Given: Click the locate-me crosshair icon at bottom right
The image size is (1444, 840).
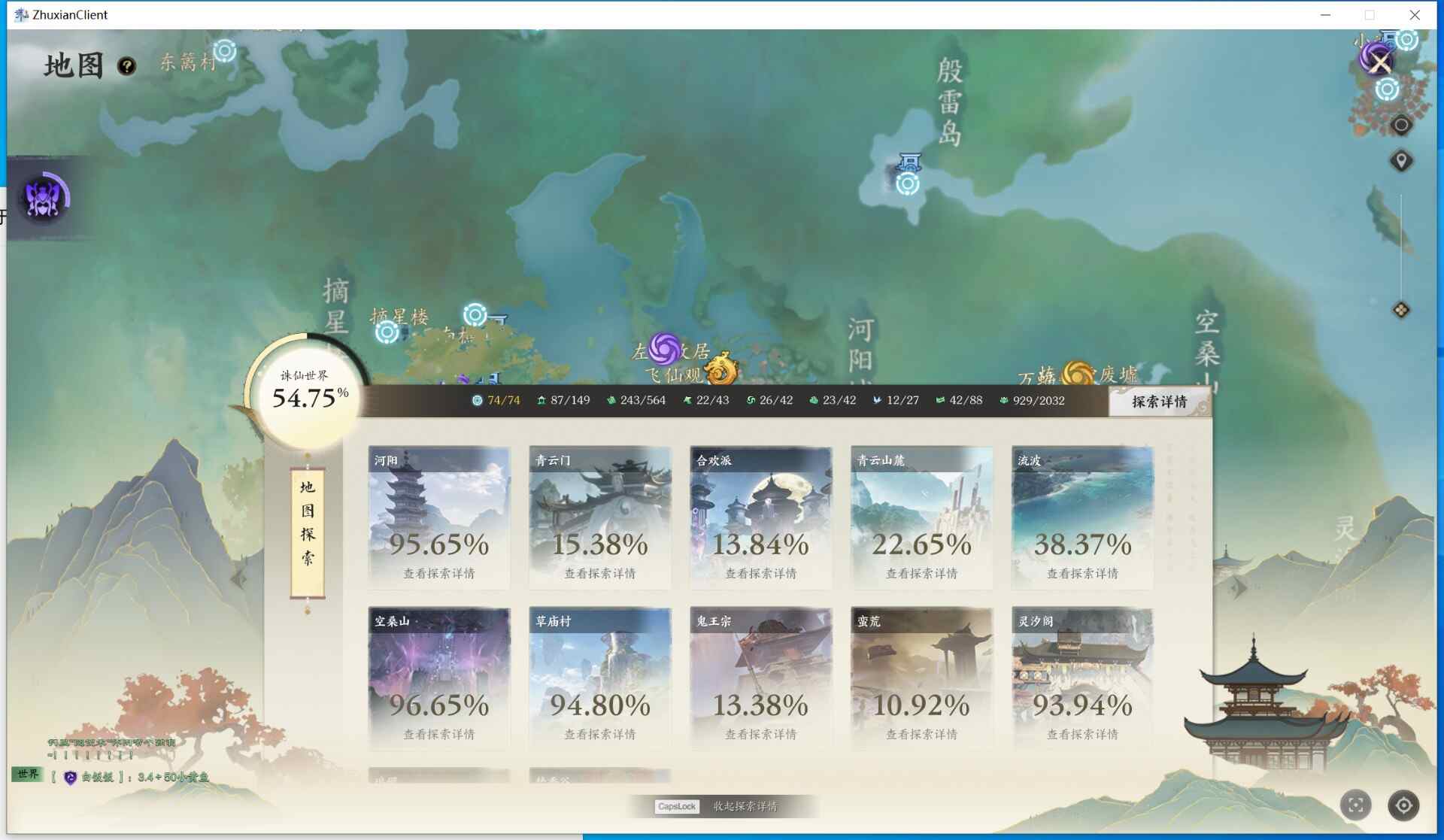Looking at the screenshot, I should tap(1403, 805).
